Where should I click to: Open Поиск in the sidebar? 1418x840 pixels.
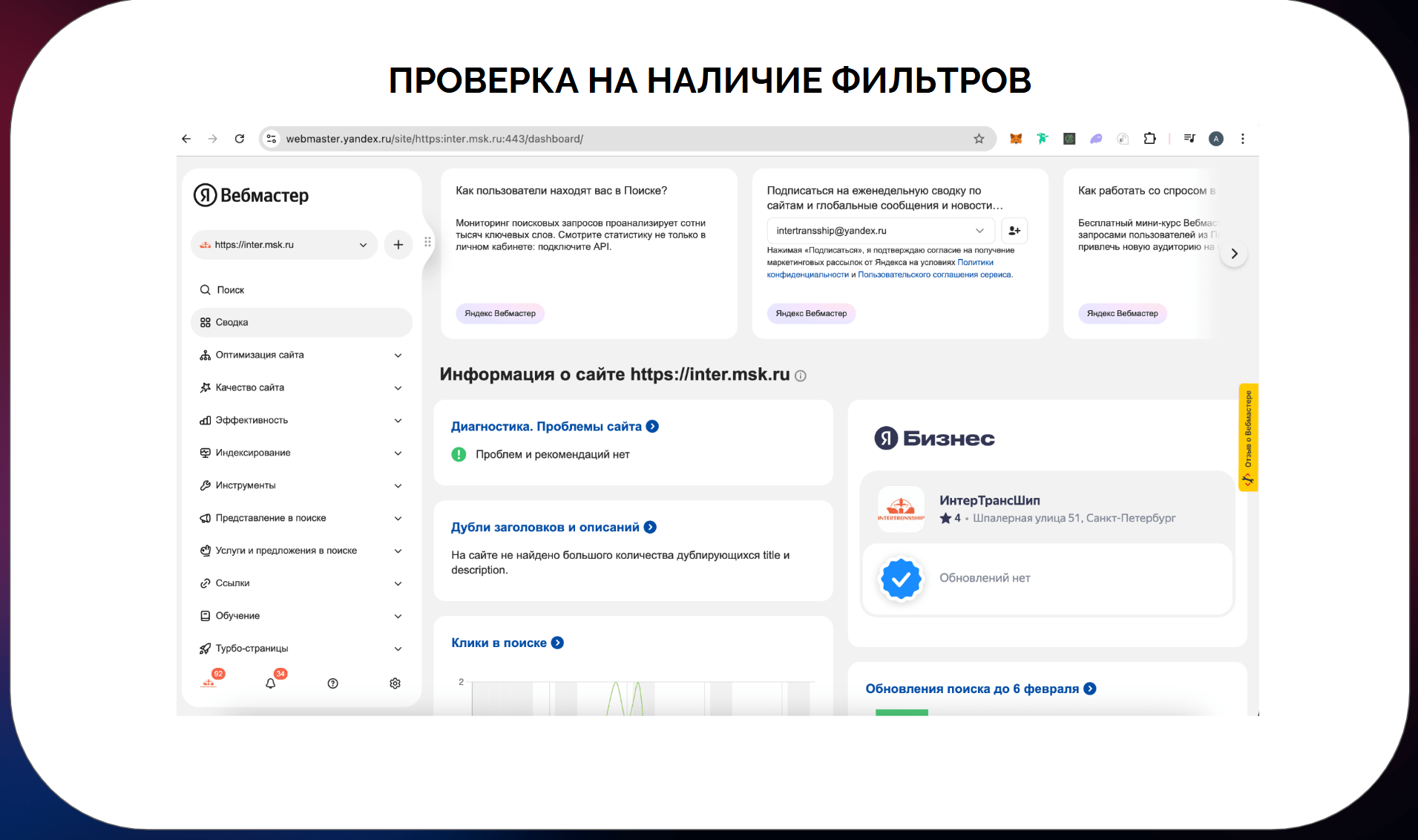[x=230, y=290]
